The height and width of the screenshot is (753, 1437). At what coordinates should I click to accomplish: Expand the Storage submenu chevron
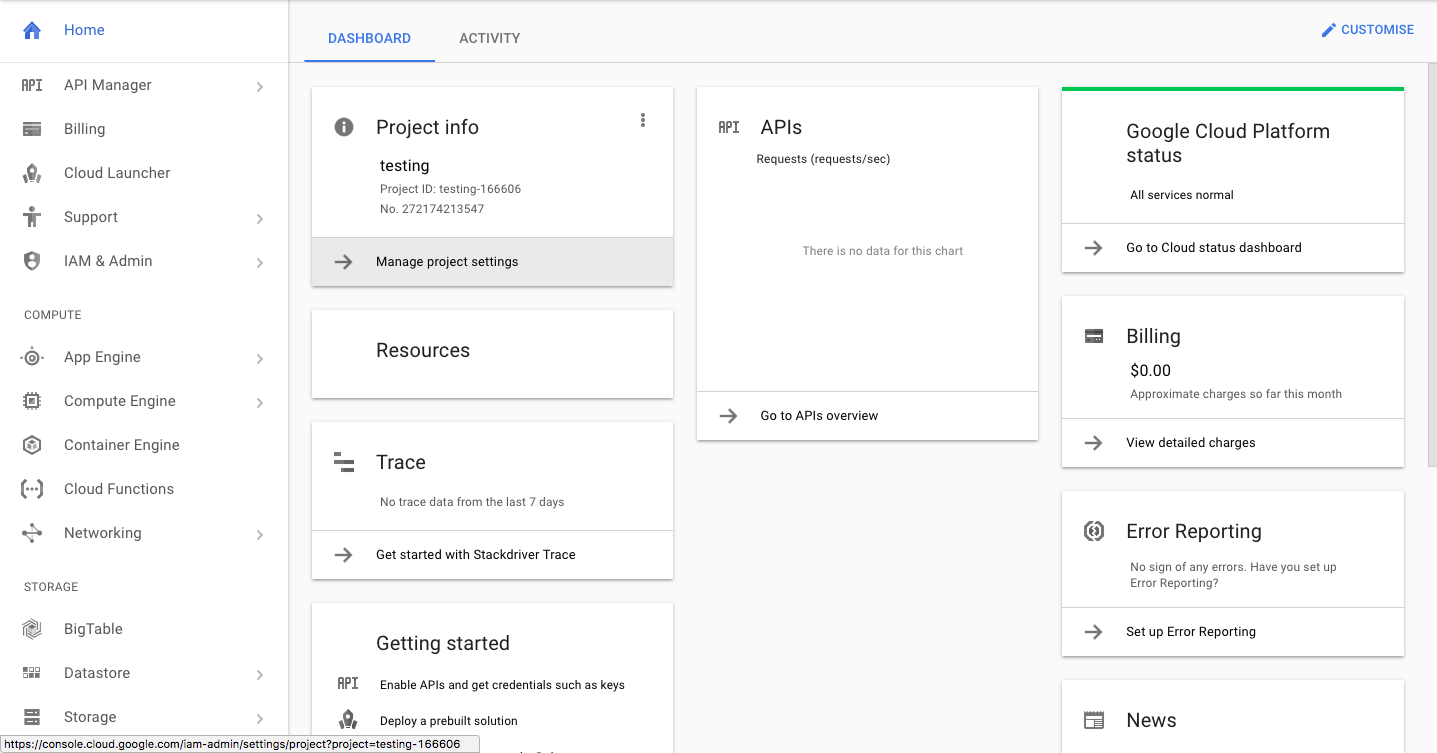click(x=260, y=719)
